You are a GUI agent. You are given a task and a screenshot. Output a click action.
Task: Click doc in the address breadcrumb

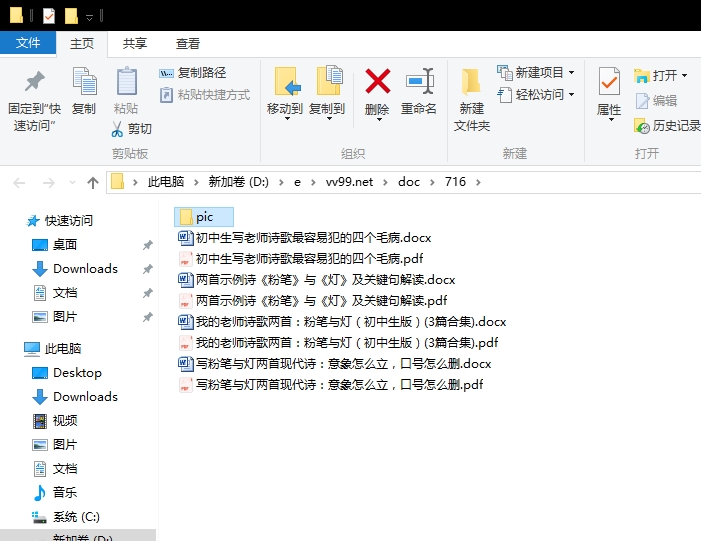tap(409, 182)
